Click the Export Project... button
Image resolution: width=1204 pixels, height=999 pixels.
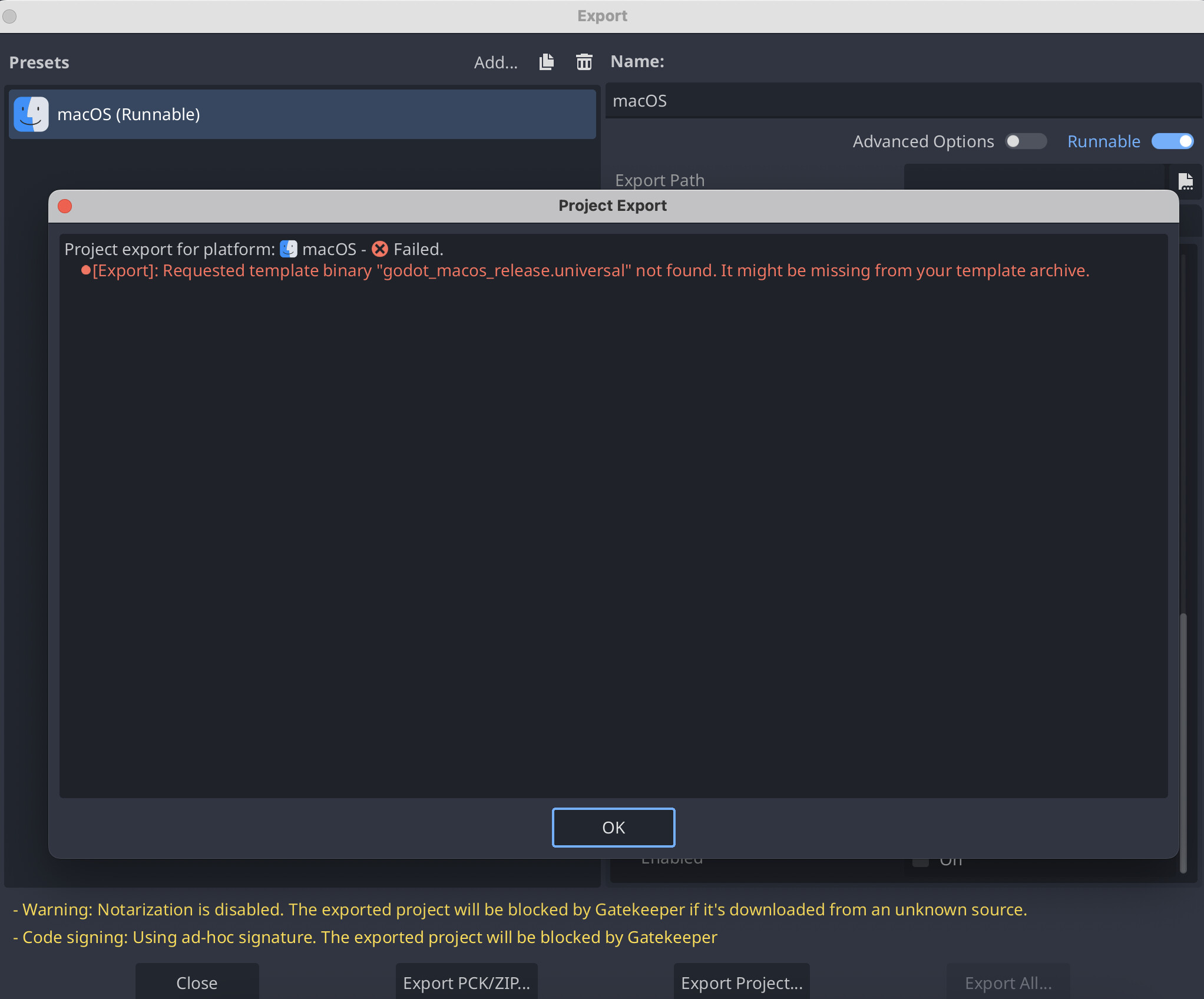pyautogui.click(x=742, y=983)
